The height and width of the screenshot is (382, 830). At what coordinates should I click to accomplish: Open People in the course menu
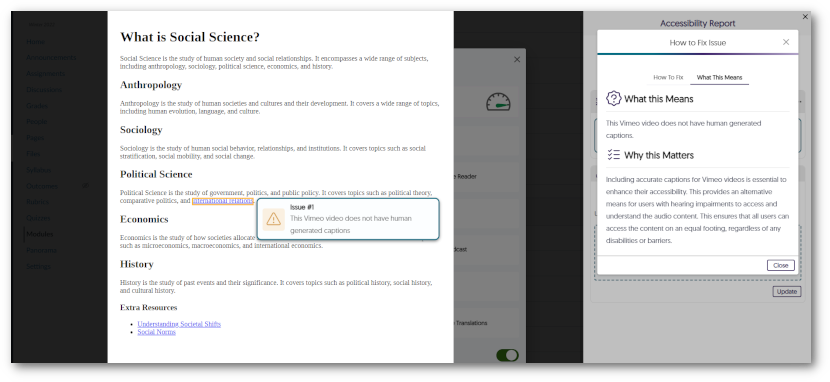(37, 121)
